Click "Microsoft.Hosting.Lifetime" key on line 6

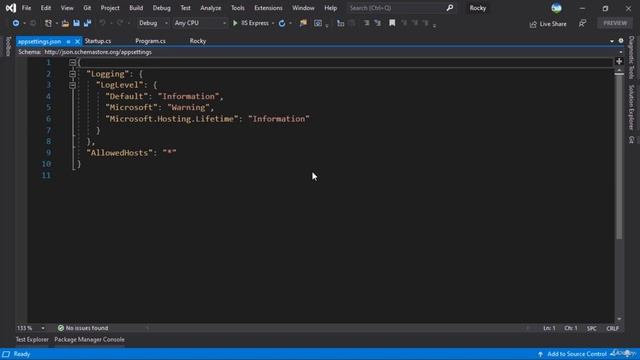point(172,119)
